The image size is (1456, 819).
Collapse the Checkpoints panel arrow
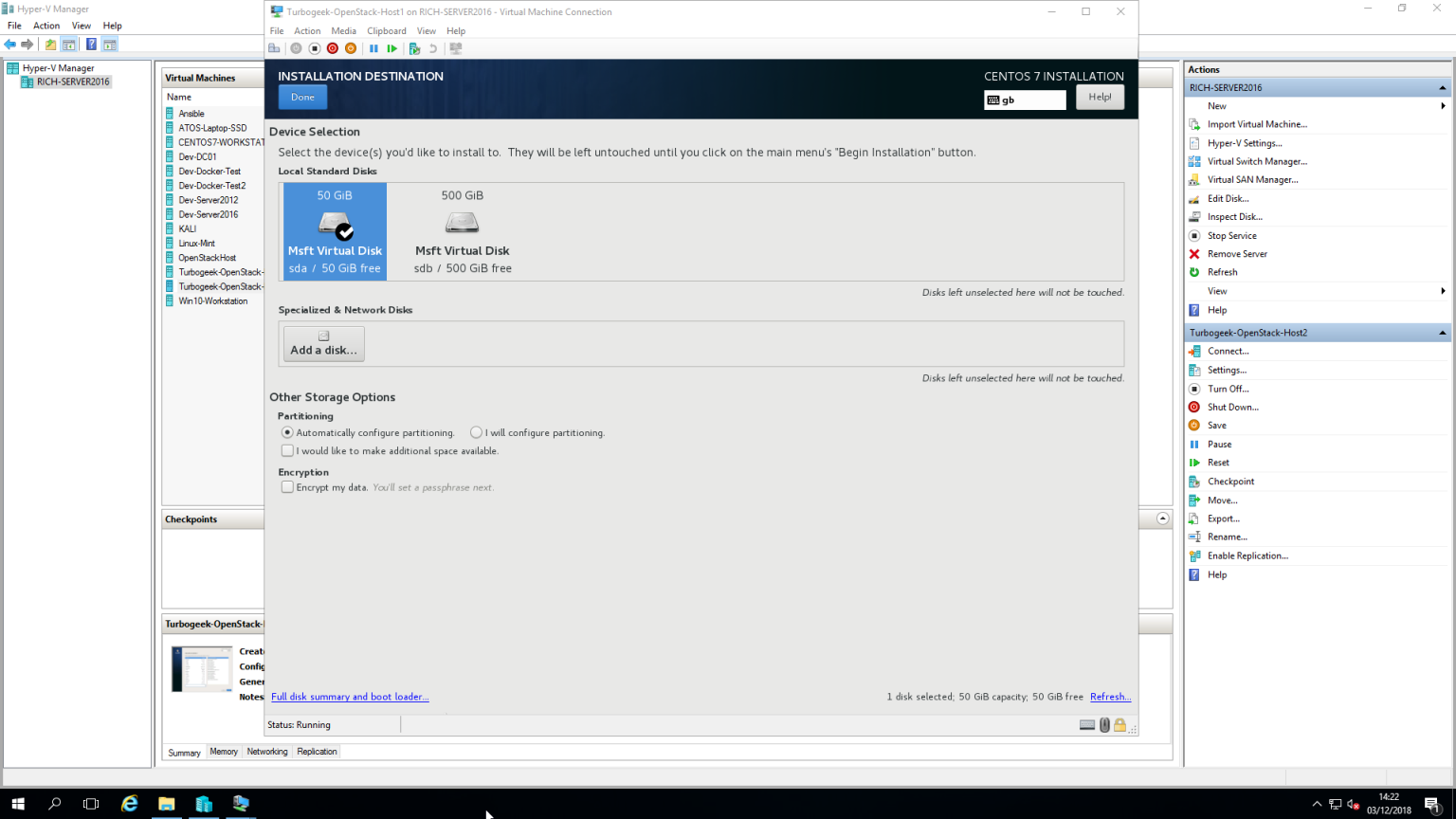click(x=1163, y=519)
